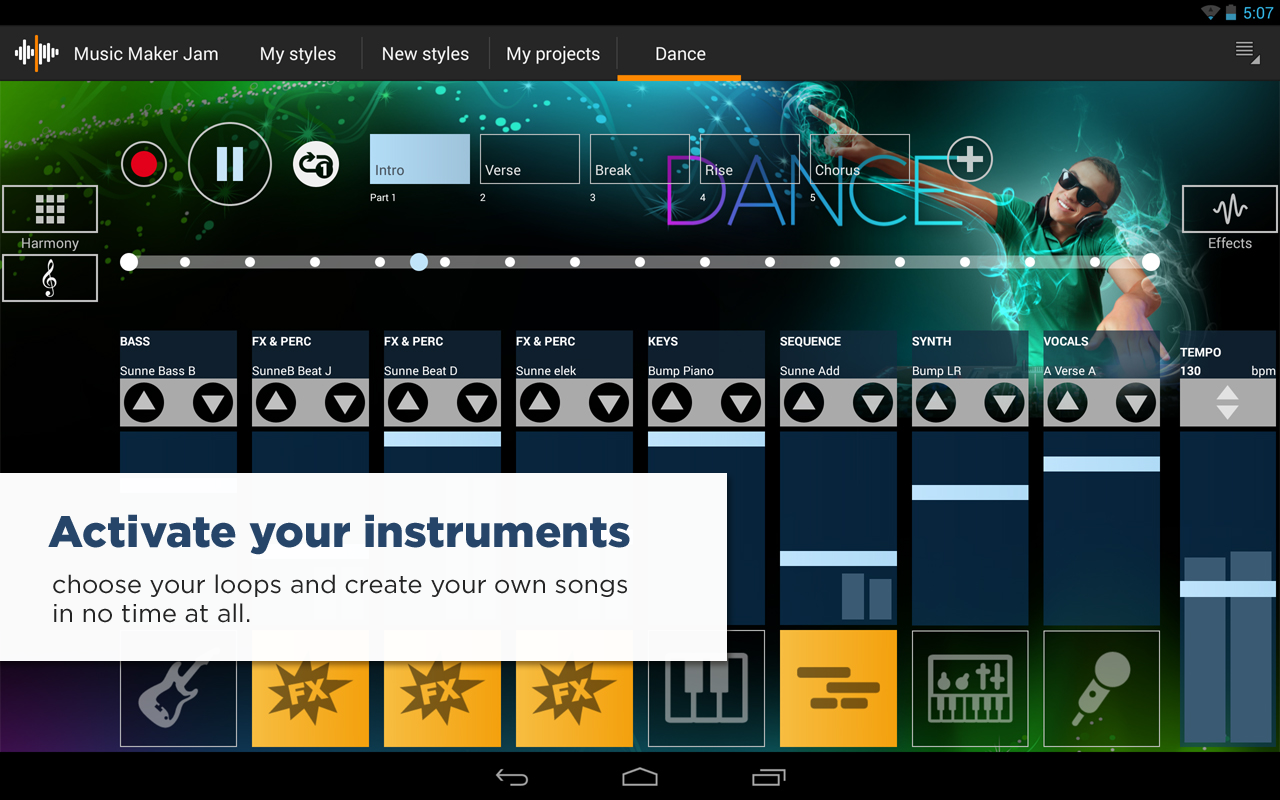Select the Intro part
This screenshot has height=800, width=1280.
[420, 159]
